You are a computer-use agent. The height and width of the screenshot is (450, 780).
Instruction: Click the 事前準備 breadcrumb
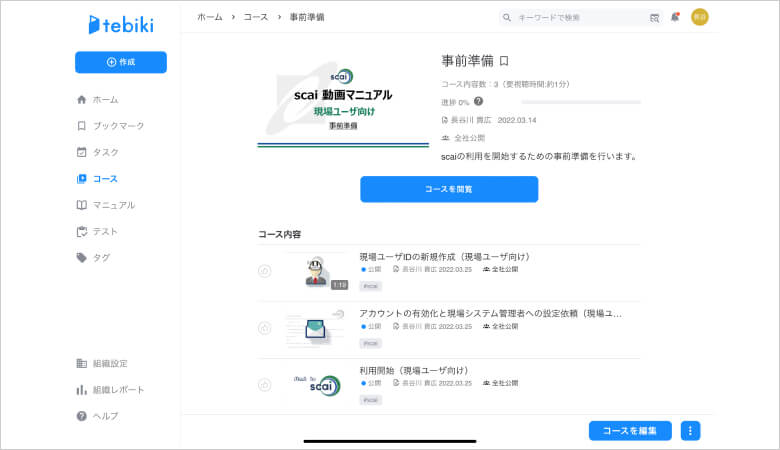pos(307,17)
